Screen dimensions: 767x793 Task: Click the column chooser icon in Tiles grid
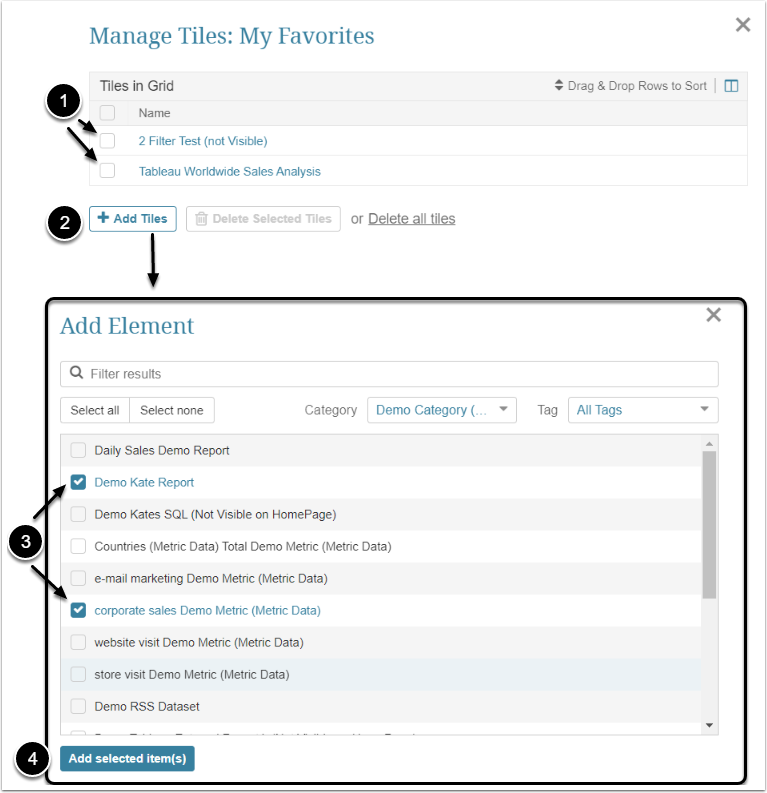pyautogui.click(x=731, y=86)
